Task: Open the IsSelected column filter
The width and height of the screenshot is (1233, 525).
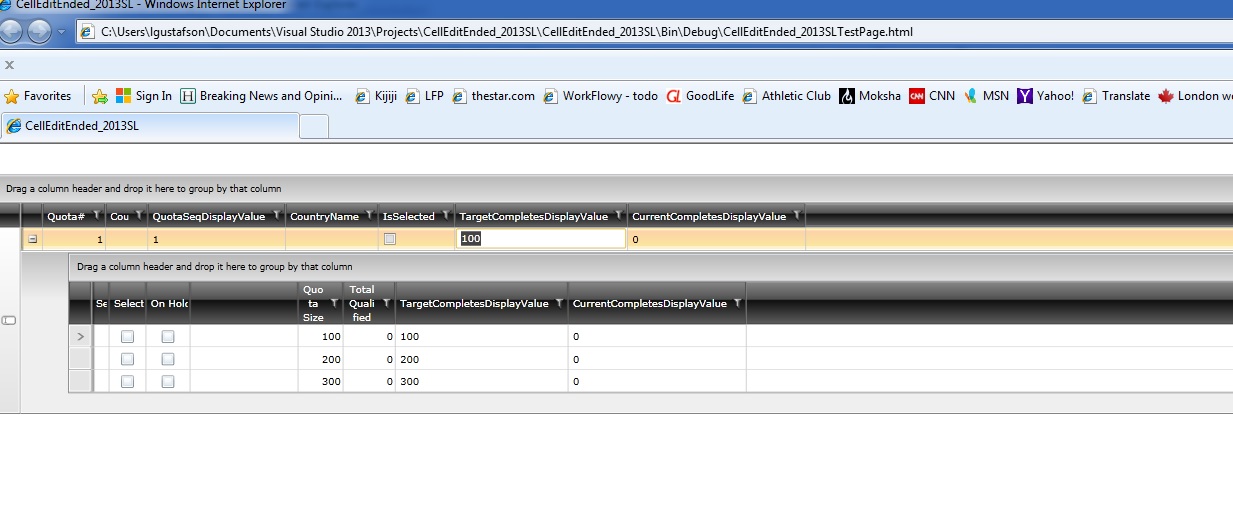Action: pos(445,215)
